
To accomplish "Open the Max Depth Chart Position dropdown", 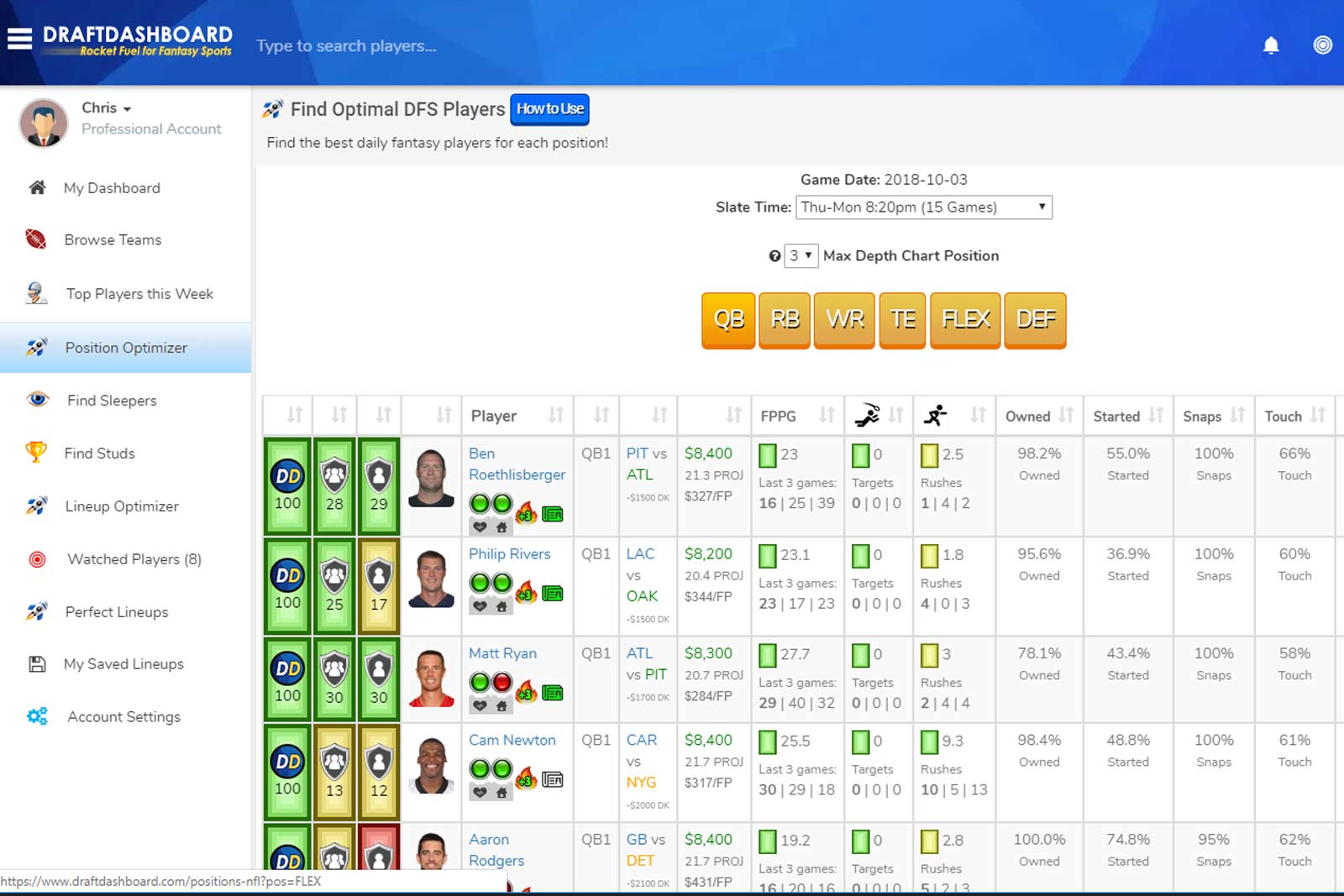I will [x=801, y=255].
